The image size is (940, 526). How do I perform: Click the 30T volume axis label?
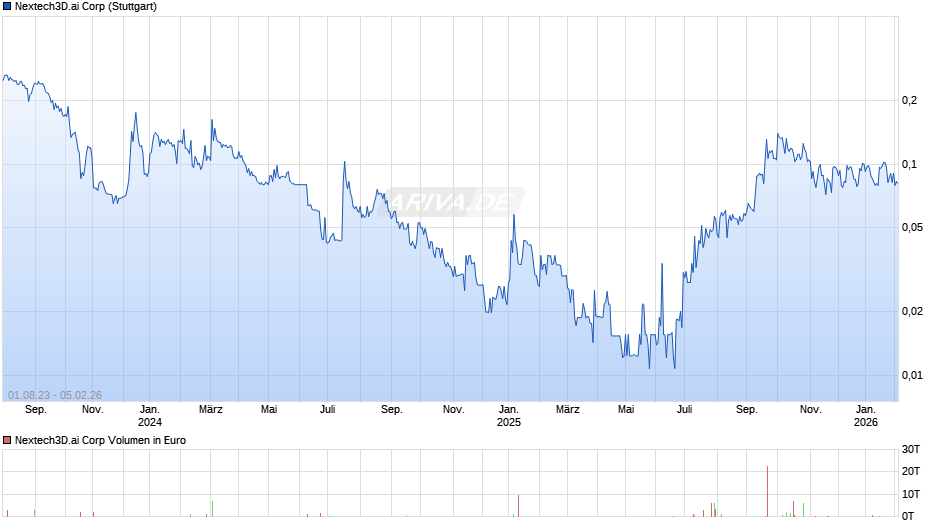pos(911,449)
